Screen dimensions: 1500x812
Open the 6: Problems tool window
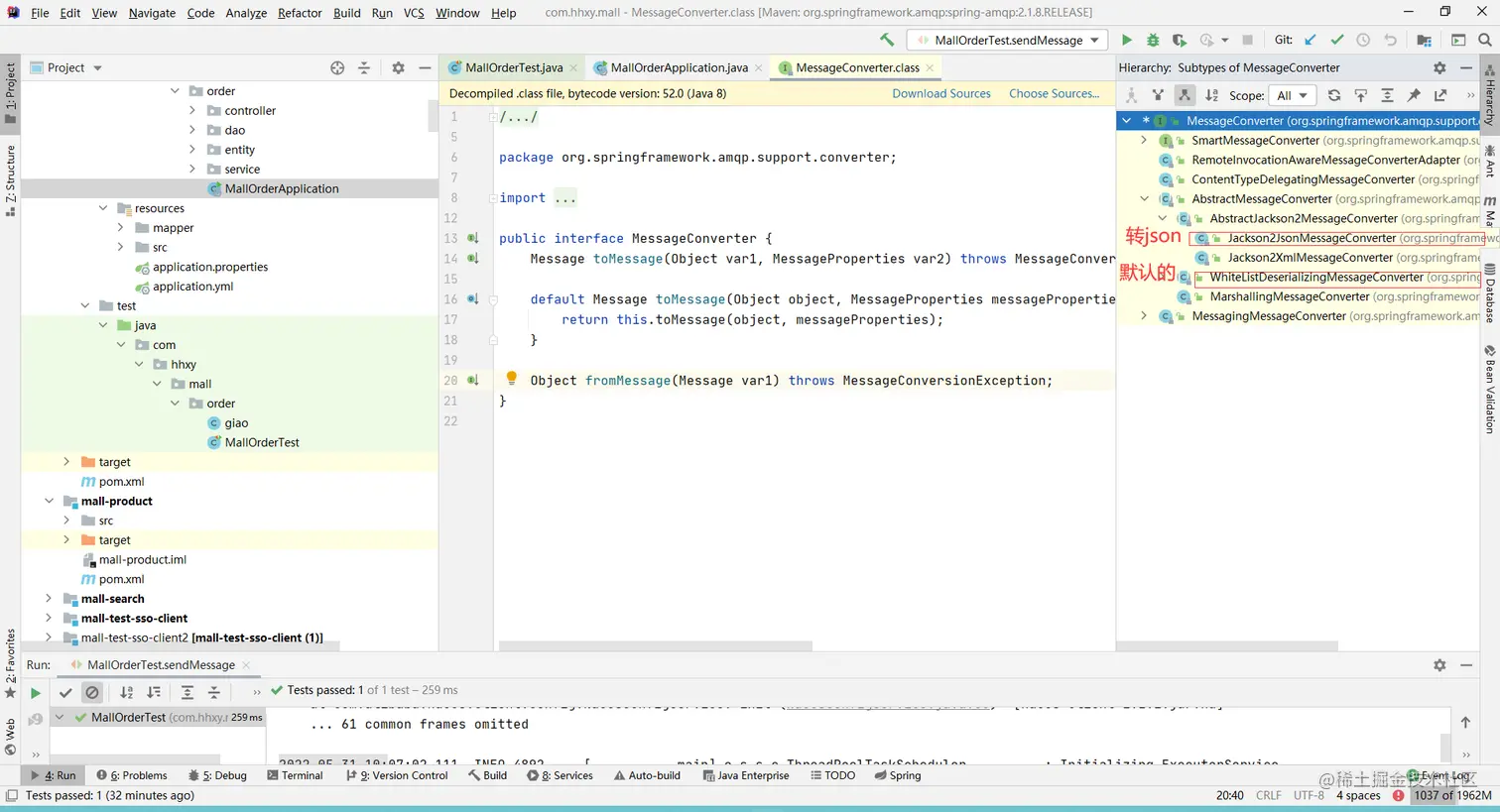[x=132, y=775]
